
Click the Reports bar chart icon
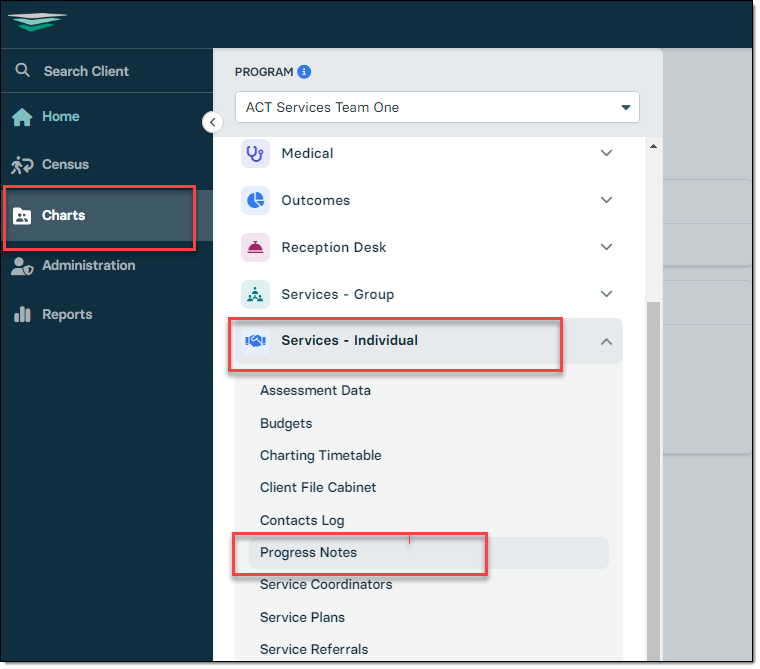pyautogui.click(x=22, y=314)
